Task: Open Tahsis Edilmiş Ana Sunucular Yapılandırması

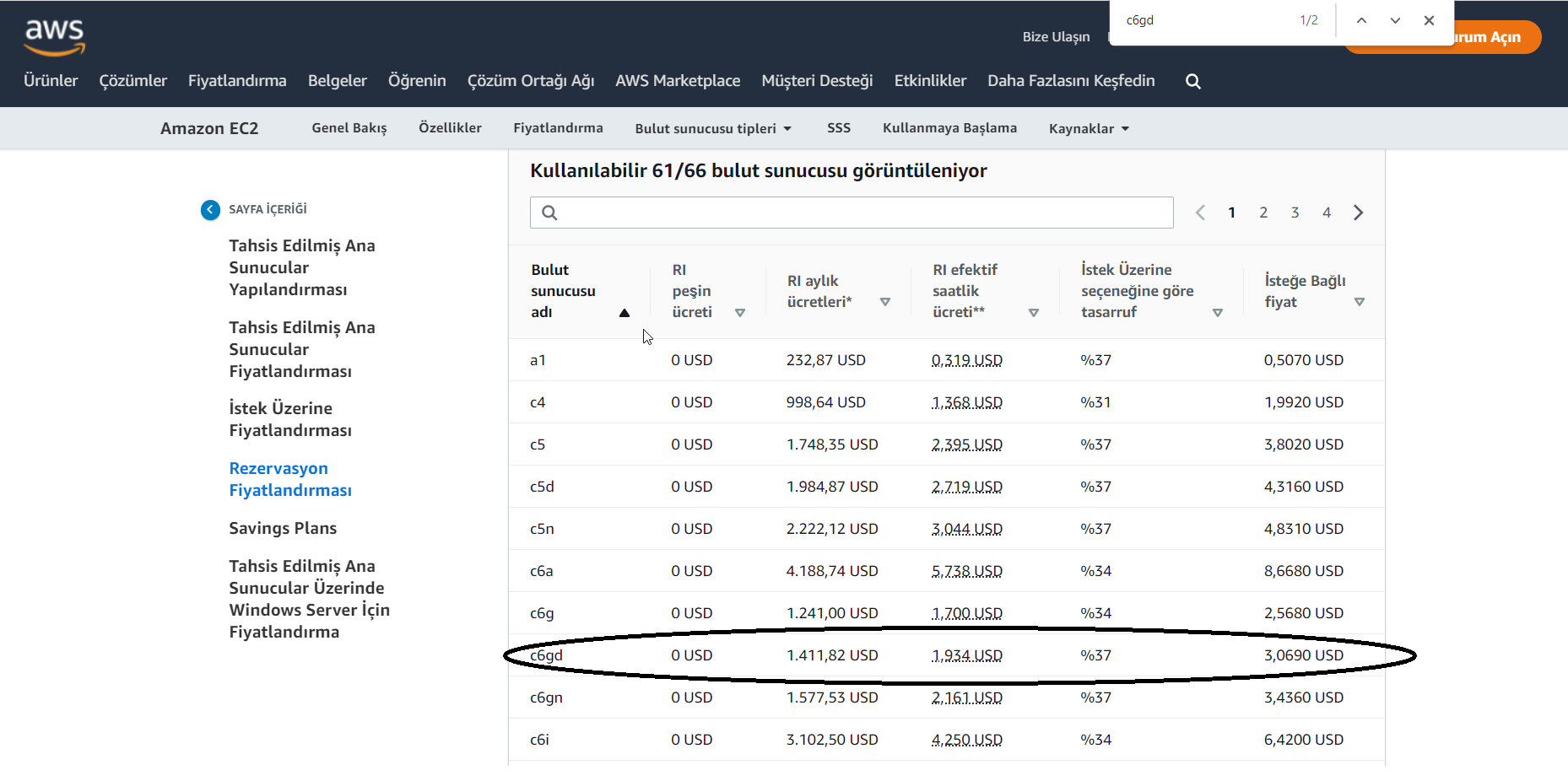Action: pyautogui.click(x=302, y=267)
